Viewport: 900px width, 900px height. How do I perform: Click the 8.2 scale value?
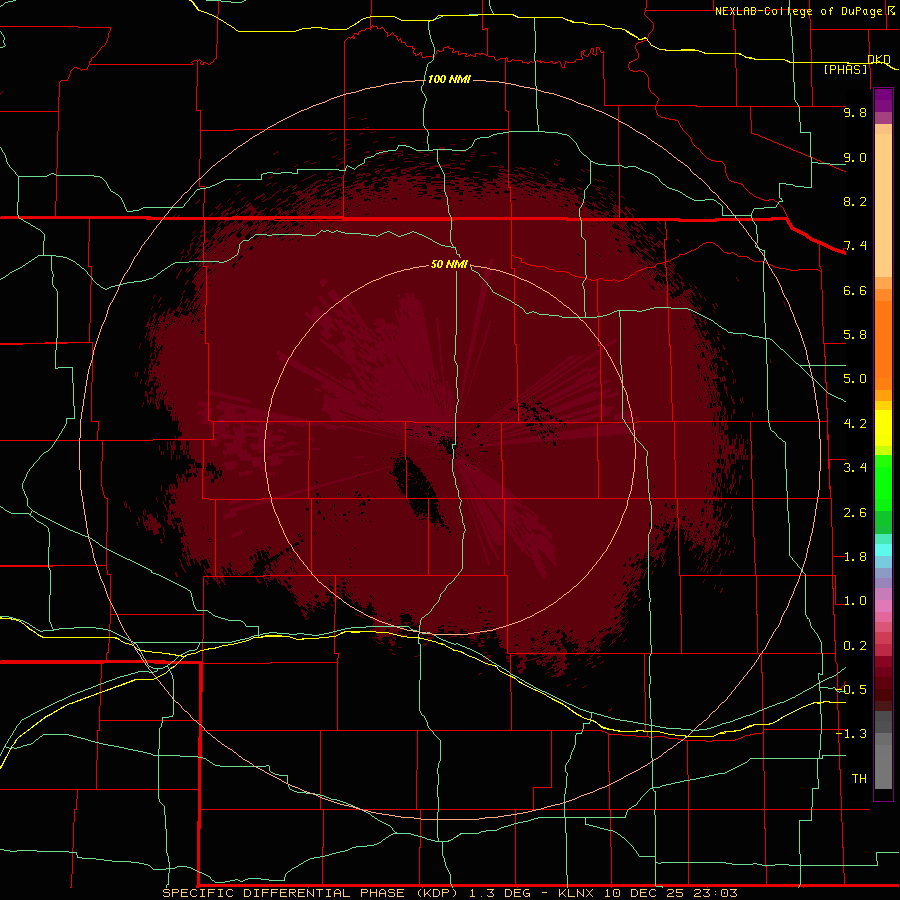pyautogui.click(x=855, y=201)
